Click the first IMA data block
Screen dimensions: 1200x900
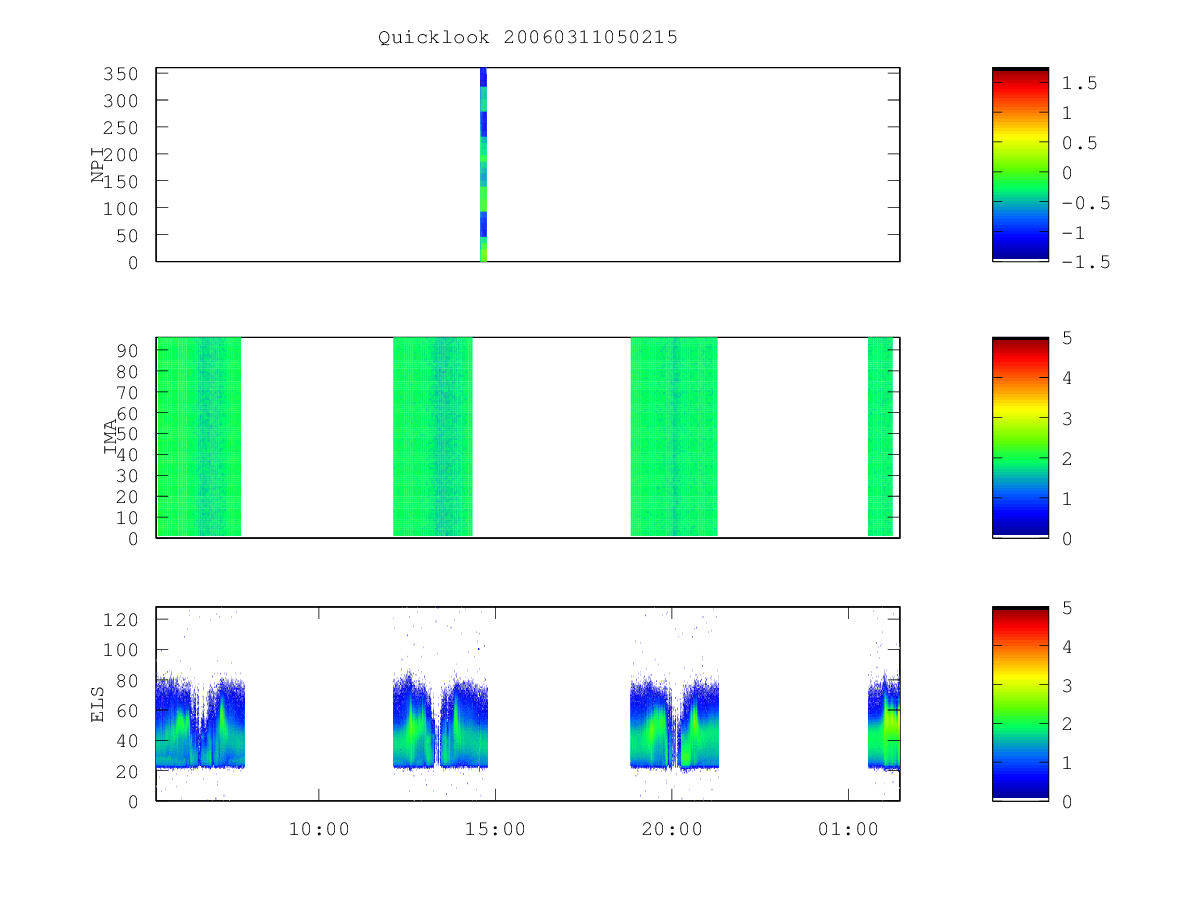199,437
